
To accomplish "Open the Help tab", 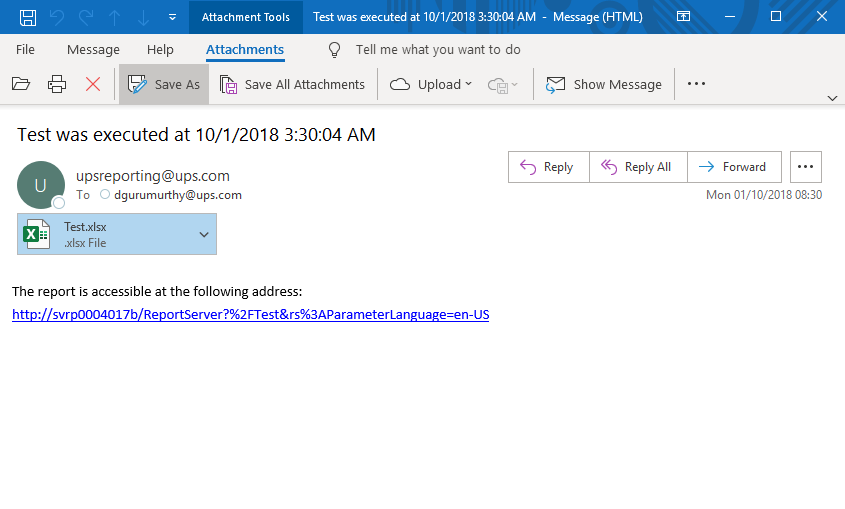I will pyautogui.click(x=160, y=50).
